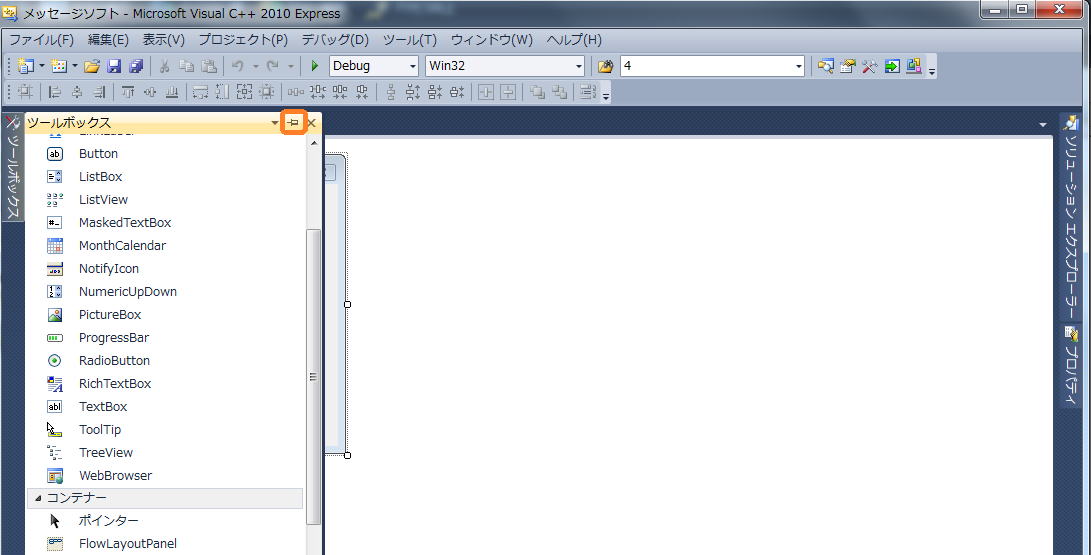Click the Open File folder icon
This screenshot has height=555, width=1091.
pos(92,66)
